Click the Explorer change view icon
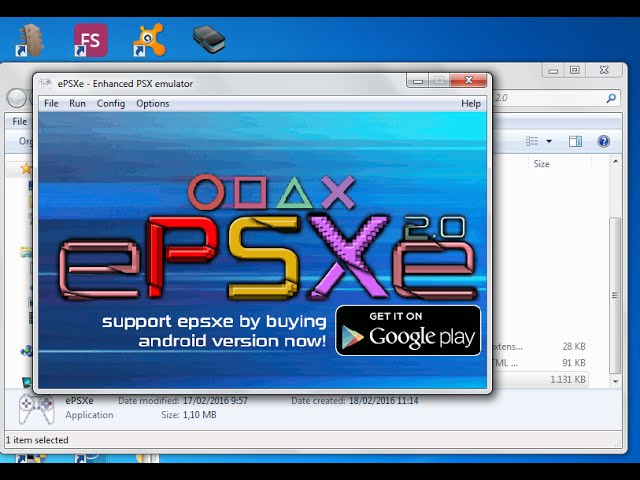Viewport: 640px width, 480px height. coord(532,141)
